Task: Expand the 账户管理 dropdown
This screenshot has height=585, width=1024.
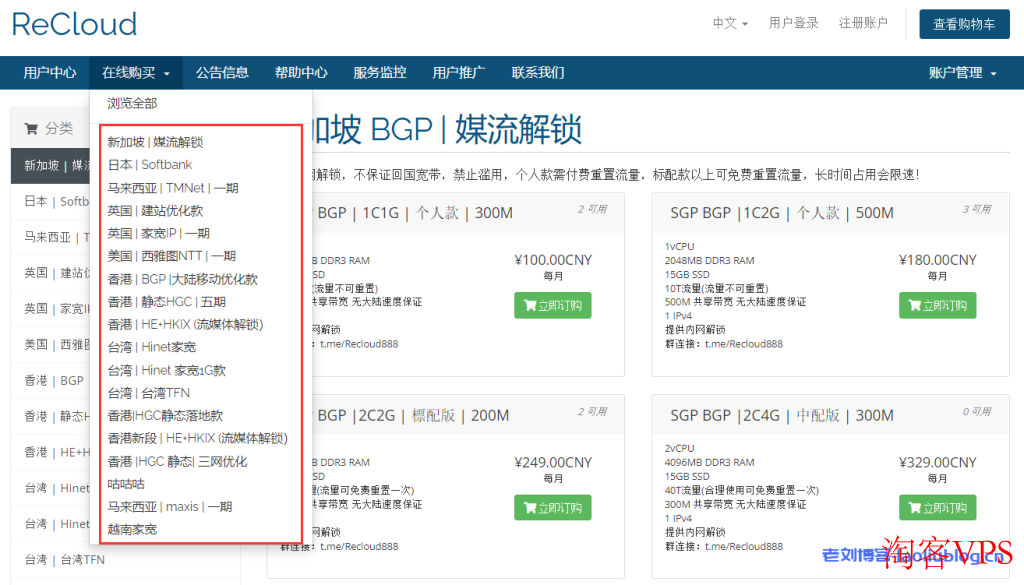Action: 963,72
